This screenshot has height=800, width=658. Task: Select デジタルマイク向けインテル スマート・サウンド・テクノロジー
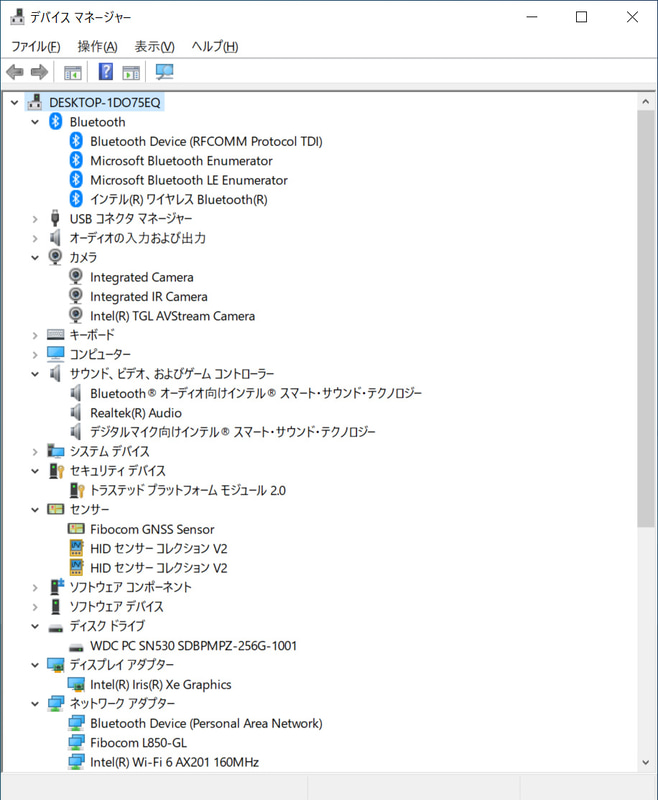pos(233,432)
